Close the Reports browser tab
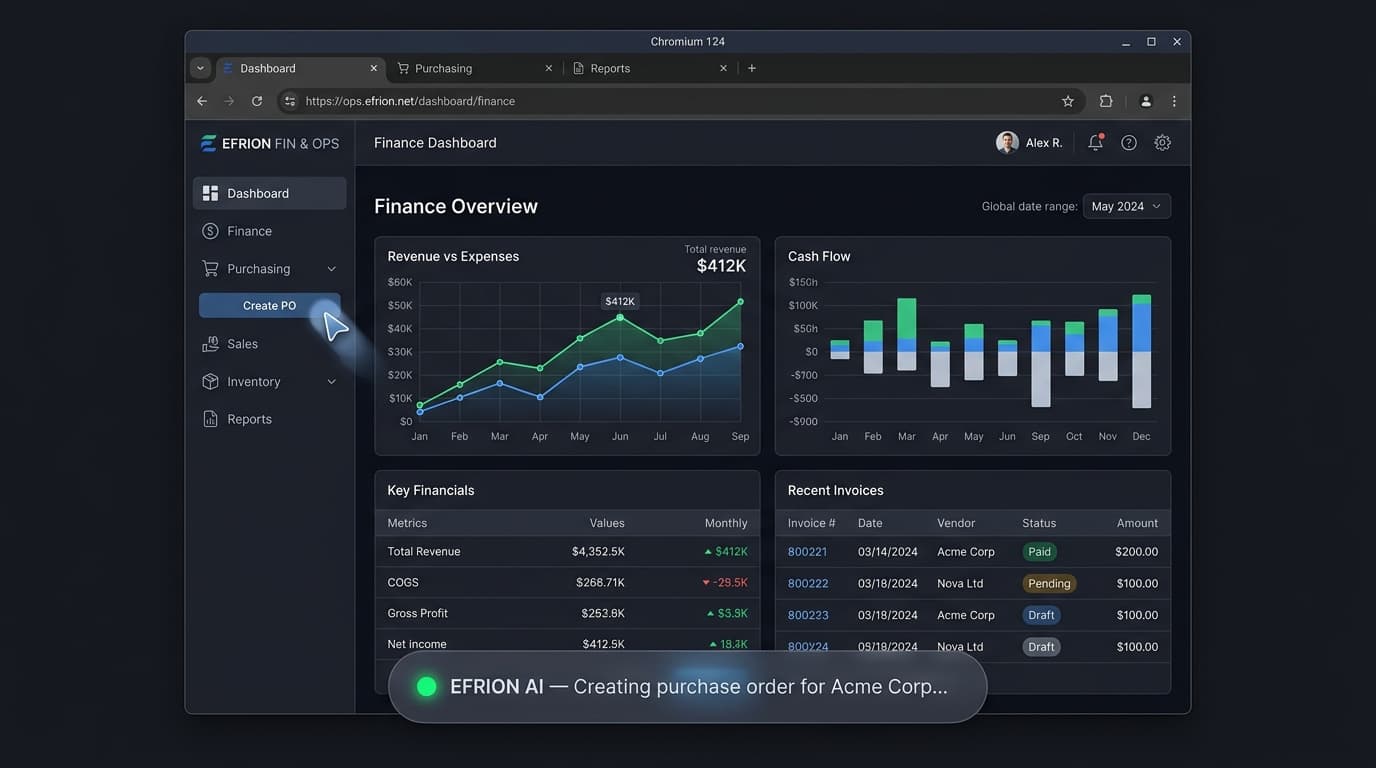Viewport: 1376px width, 768px height. [723, 68]
